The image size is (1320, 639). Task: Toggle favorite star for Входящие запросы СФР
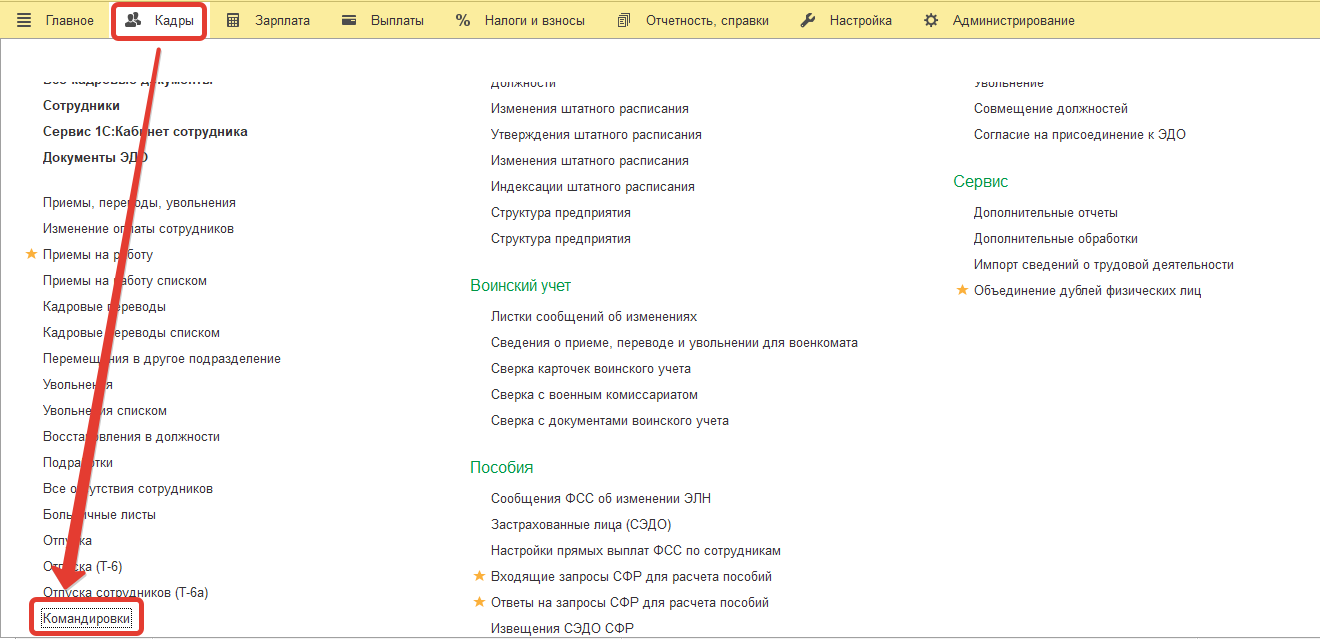(x=479, y=577)
